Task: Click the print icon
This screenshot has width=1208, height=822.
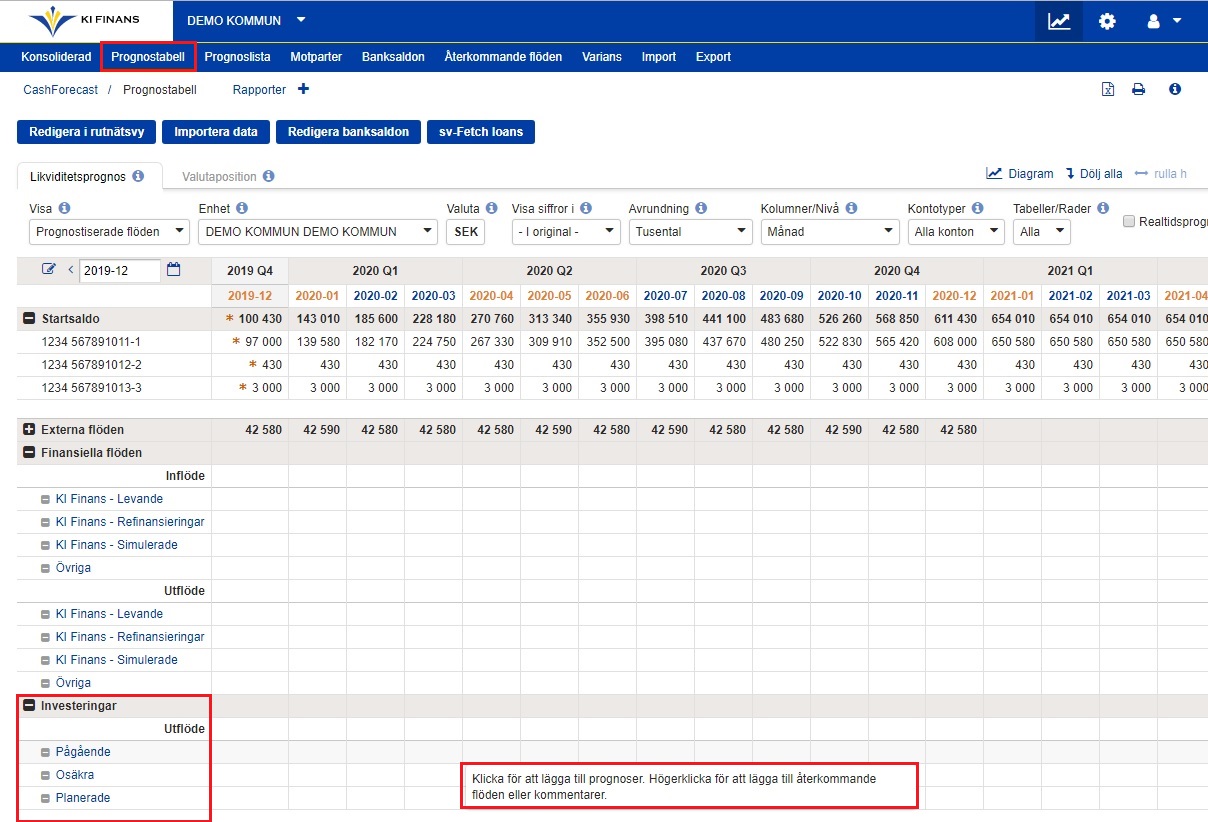Action: click(x=1138, y=90)
